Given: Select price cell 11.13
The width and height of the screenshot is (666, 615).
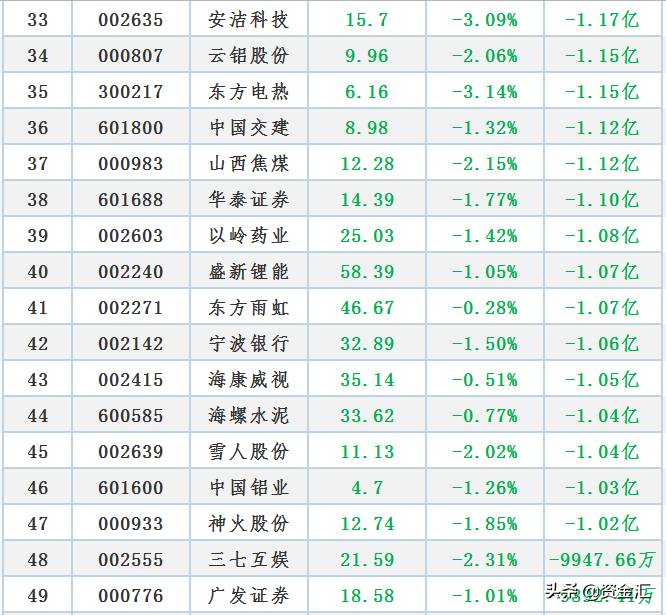Looking at the screenshot, I should point(367,452).
